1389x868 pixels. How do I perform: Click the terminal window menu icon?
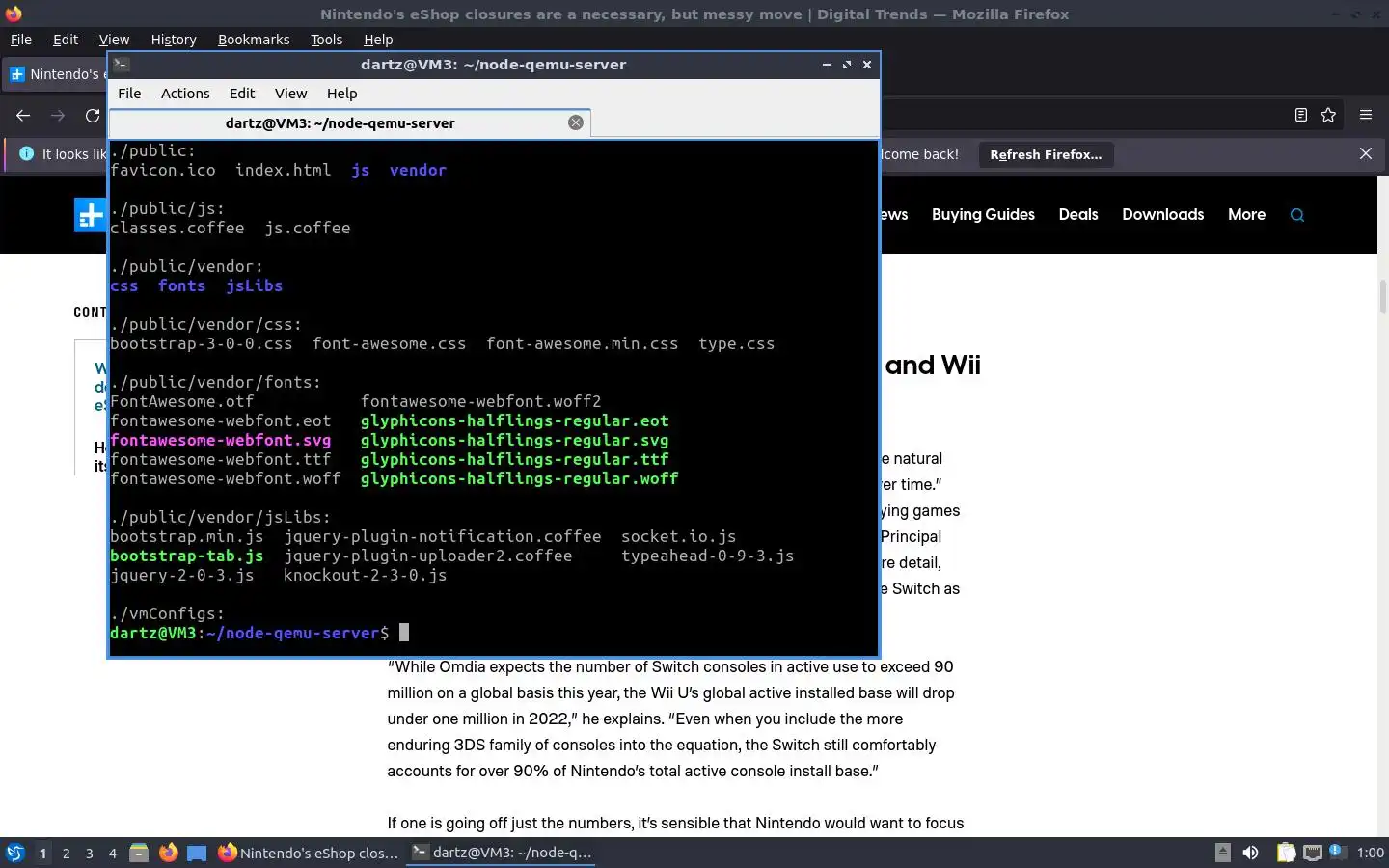click(x=122, y=65)
